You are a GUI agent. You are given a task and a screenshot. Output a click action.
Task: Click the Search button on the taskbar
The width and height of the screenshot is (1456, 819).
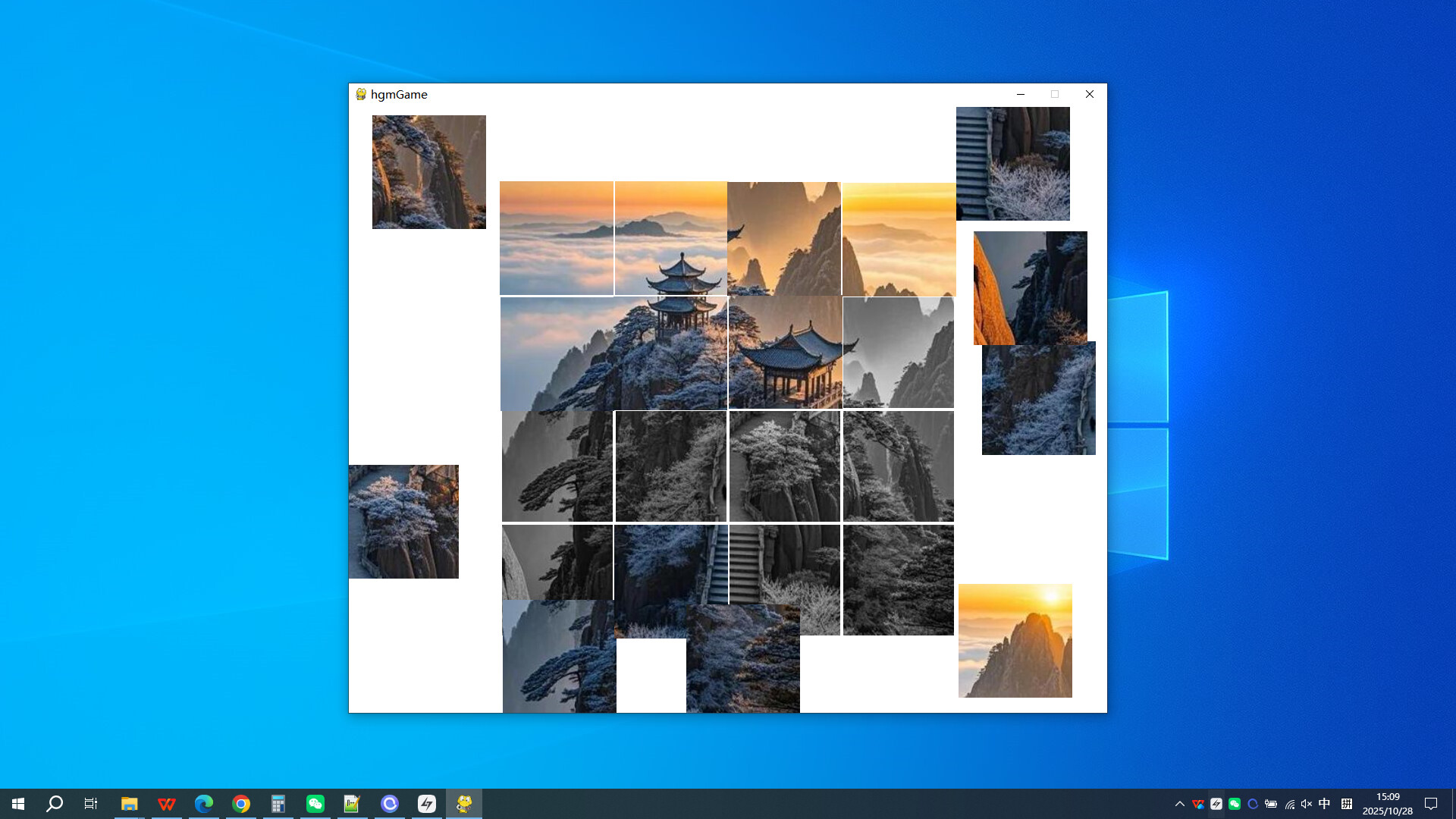coord(54,803)
